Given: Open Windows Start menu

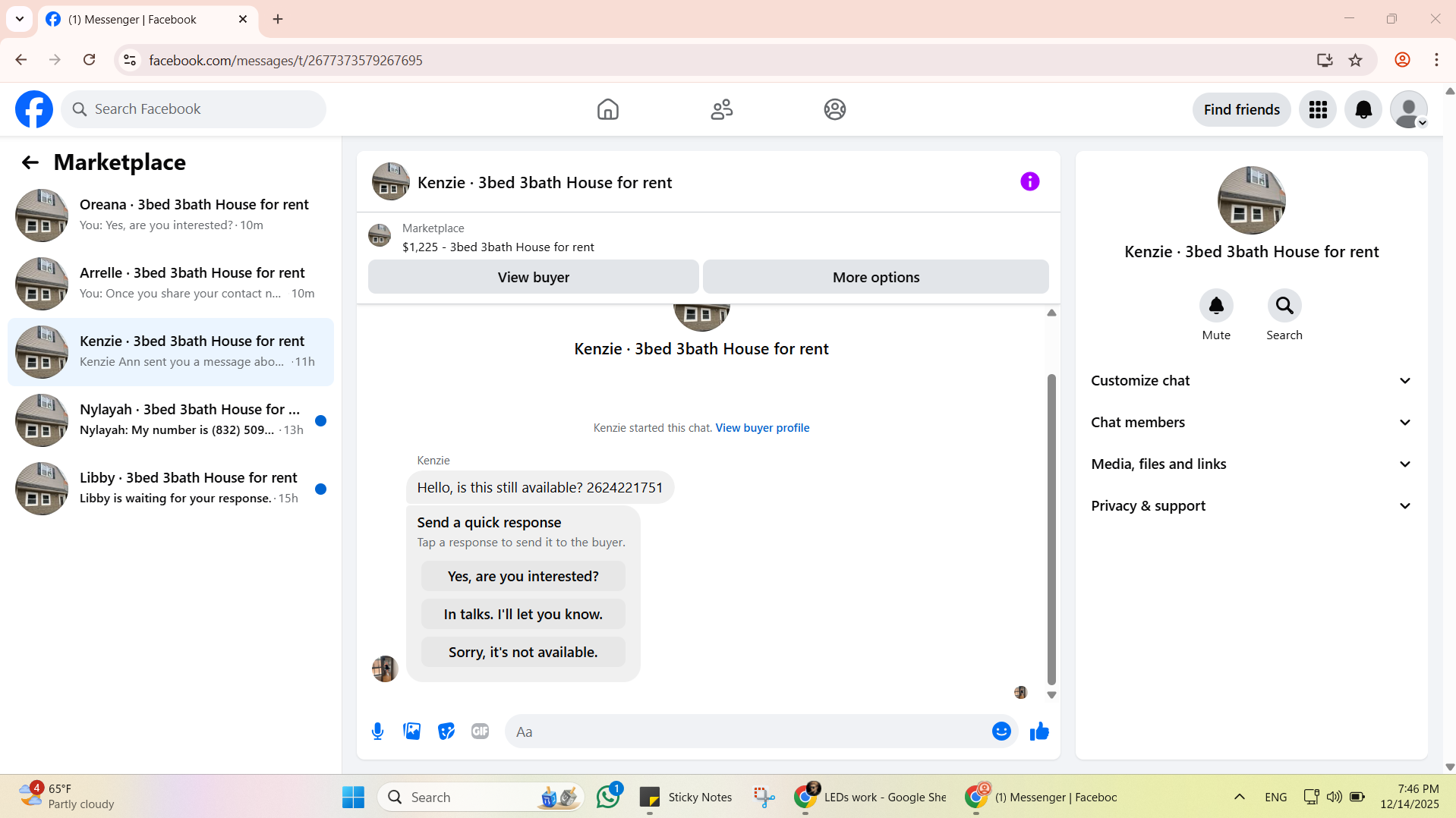Looking at the screenshot, I should tap(353, 797).
